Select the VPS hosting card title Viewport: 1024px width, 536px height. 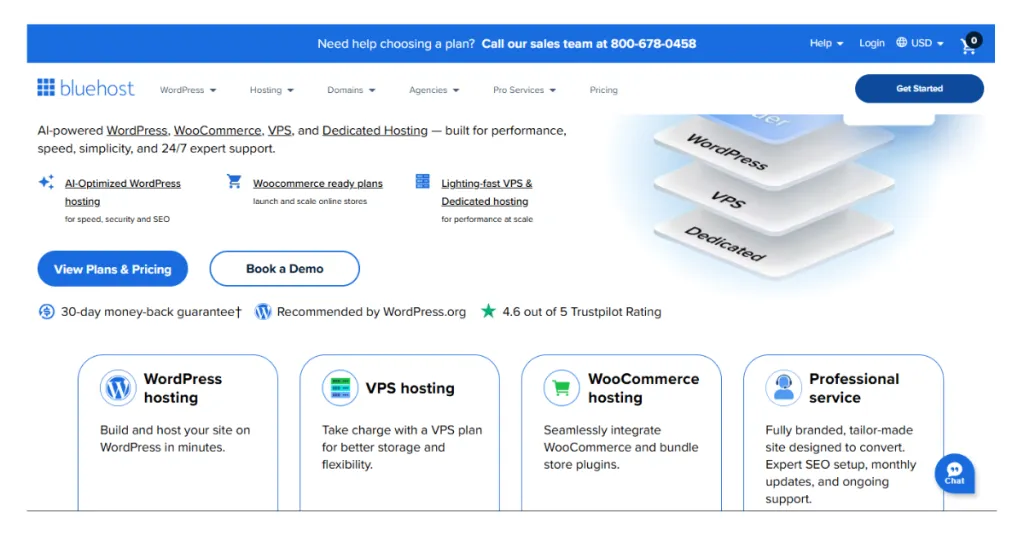pyautogui.click(x=410, y=388)
